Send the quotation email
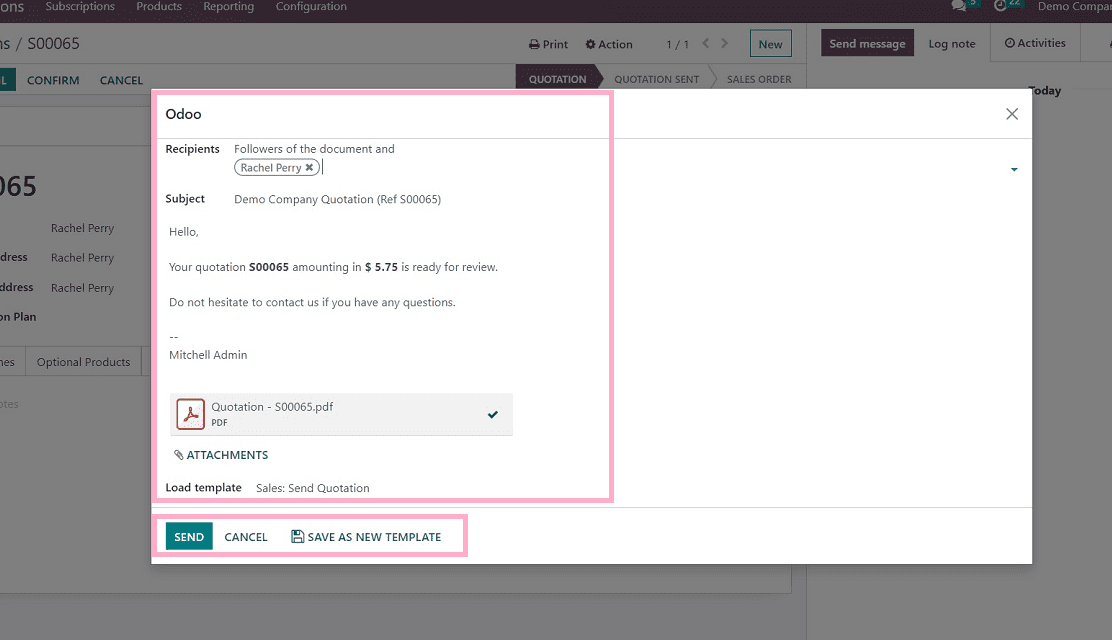Screen dimensions: 1112x640 (189, 536)
